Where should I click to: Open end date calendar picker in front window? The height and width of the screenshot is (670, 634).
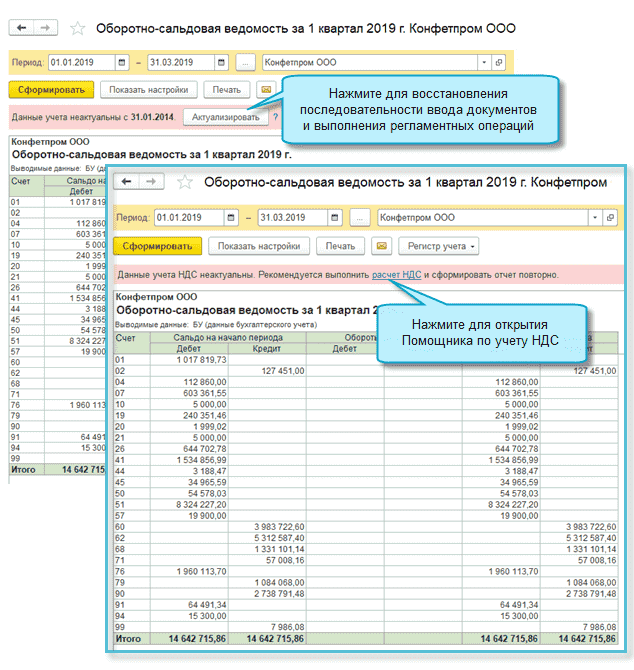[x=335, y=217]
